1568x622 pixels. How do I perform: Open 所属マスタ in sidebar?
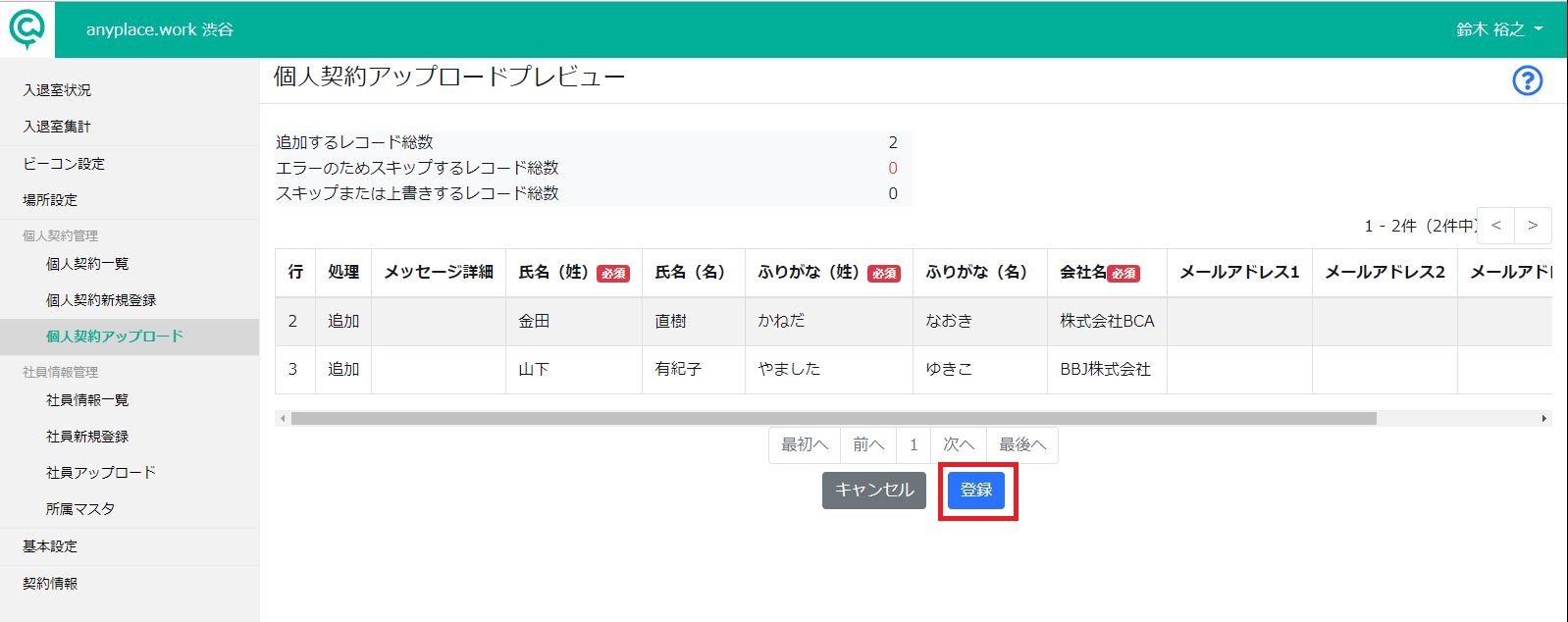click(80, 509)
